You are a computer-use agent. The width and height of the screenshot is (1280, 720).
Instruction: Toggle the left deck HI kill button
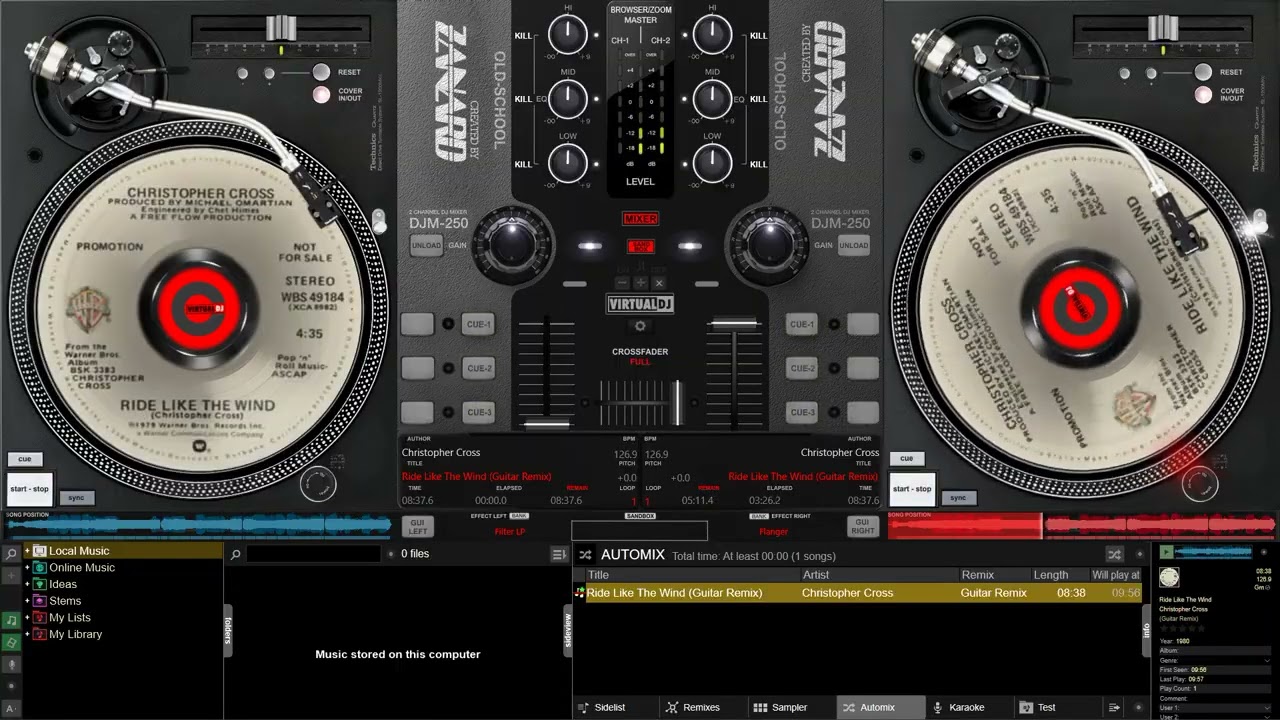tap(523, 35)
